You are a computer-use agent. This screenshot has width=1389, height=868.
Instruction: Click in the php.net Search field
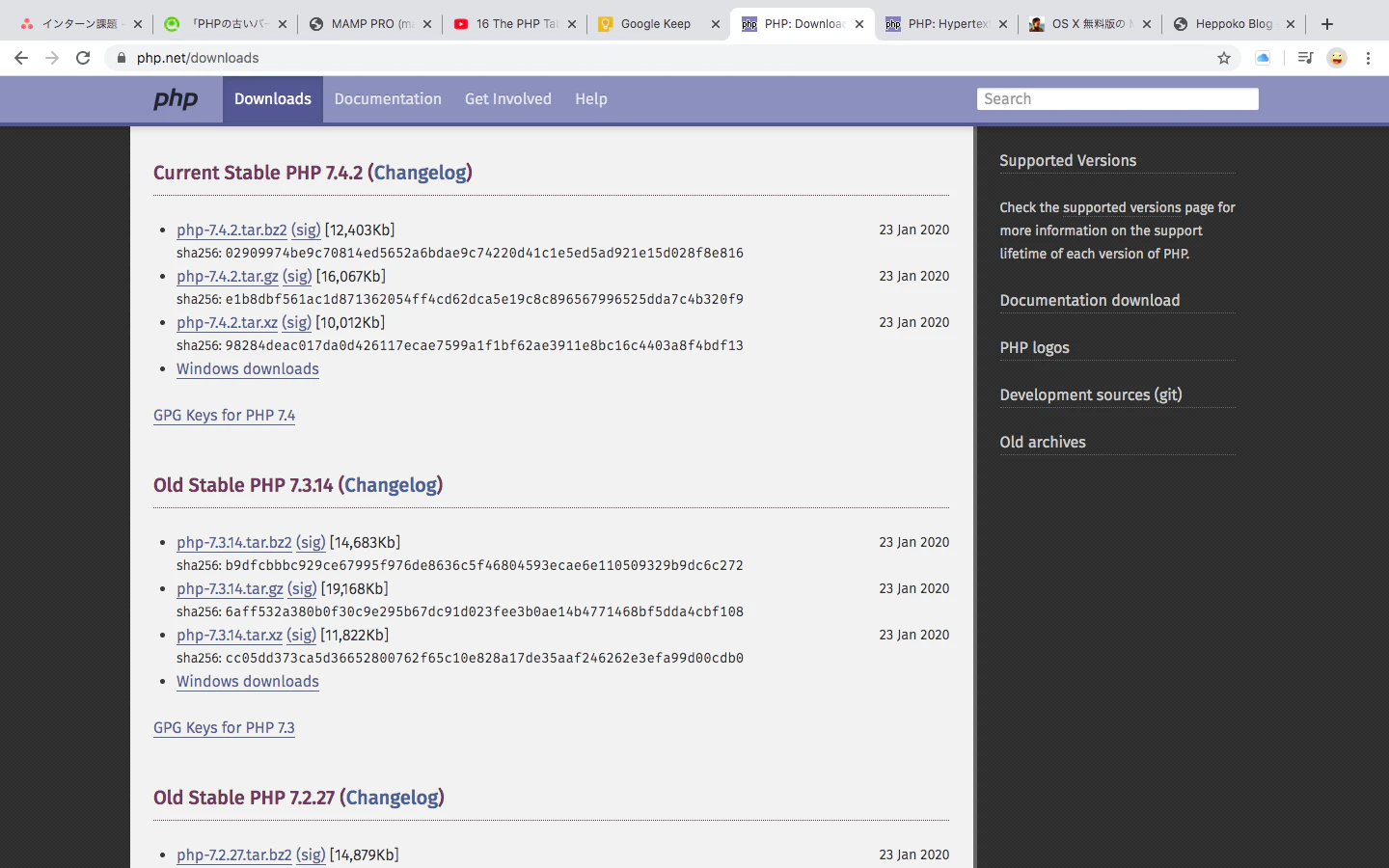click(x=1117, y=99)
